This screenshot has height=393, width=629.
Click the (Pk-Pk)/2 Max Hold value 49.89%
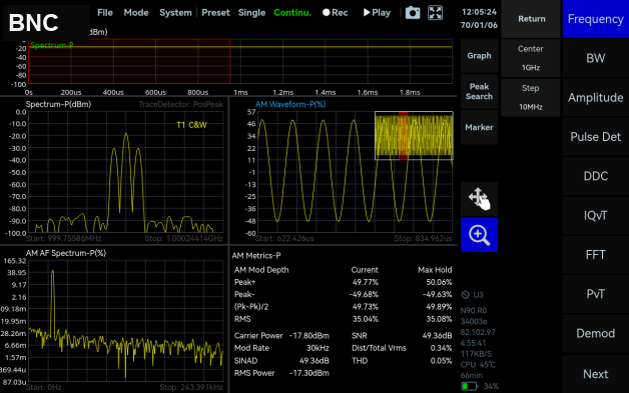[x=439, y=307]
